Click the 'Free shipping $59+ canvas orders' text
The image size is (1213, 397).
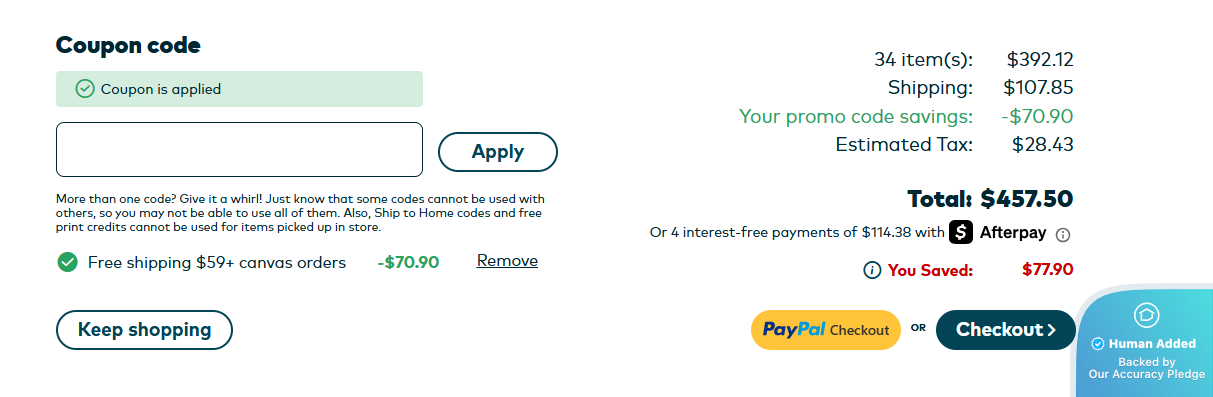(x=217, y=262)
